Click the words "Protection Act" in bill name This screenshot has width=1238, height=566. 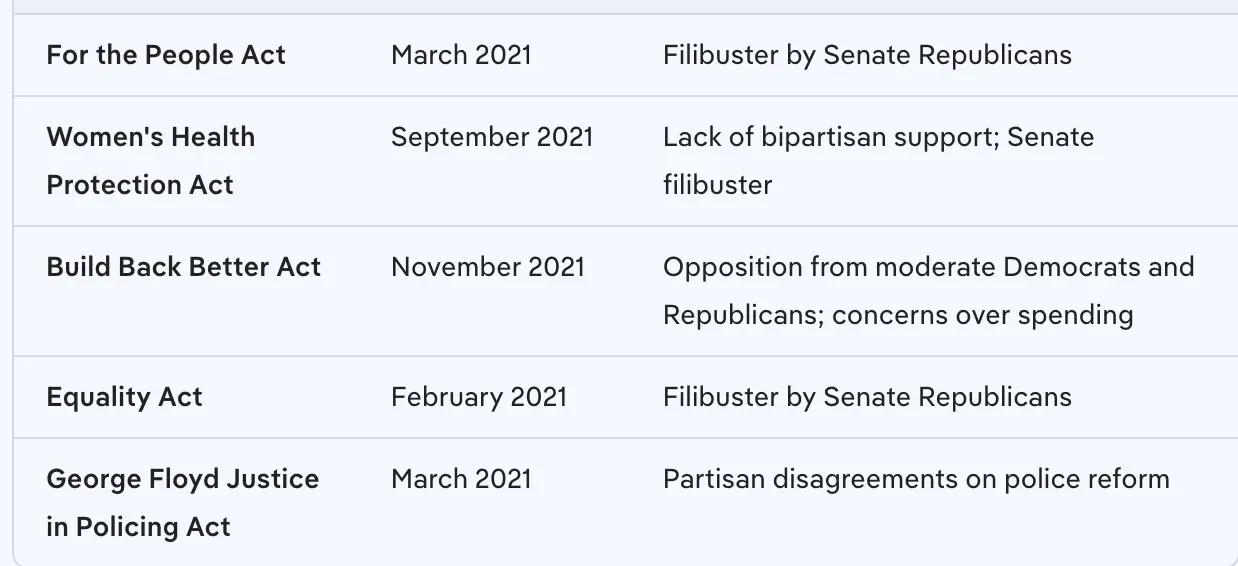pyautogui.click(x=140, y=185)
